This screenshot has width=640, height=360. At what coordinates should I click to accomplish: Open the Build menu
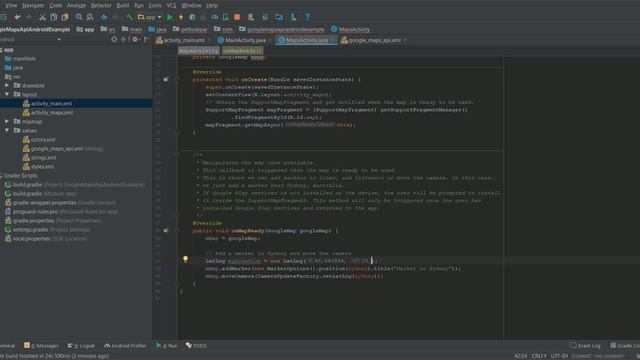tap(122, 5)
